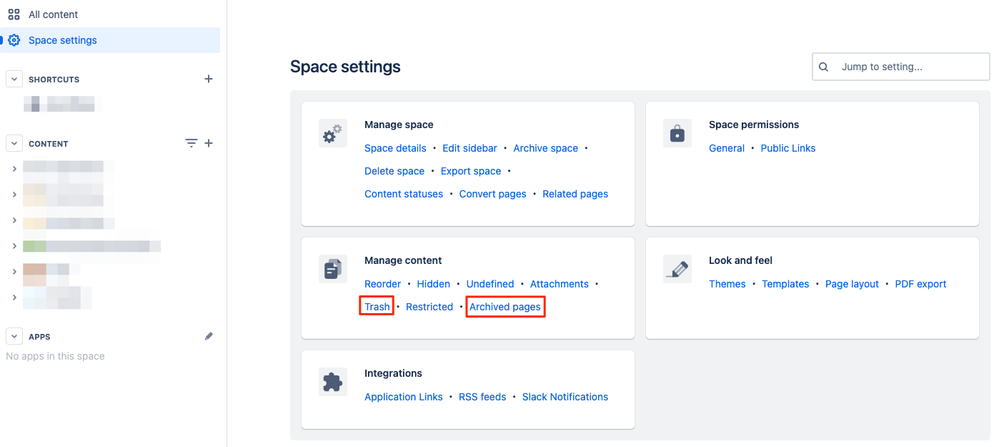Open the content filter icon
This screenshot has width=999, height=447.
pos(191,143)
